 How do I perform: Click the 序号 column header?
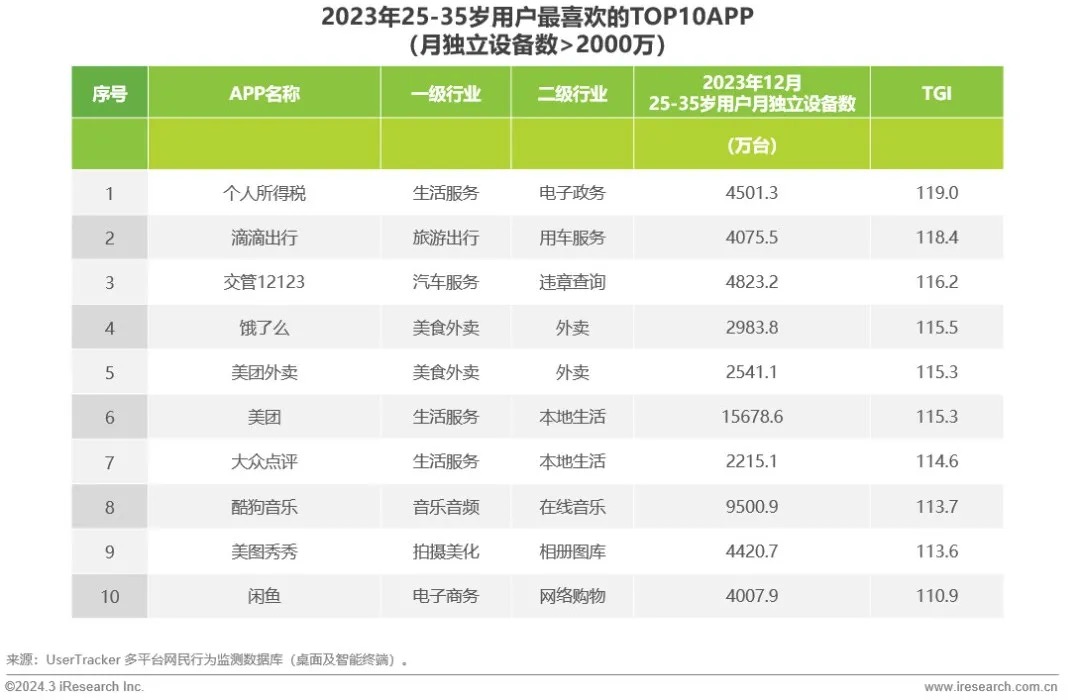pos(110,94)
